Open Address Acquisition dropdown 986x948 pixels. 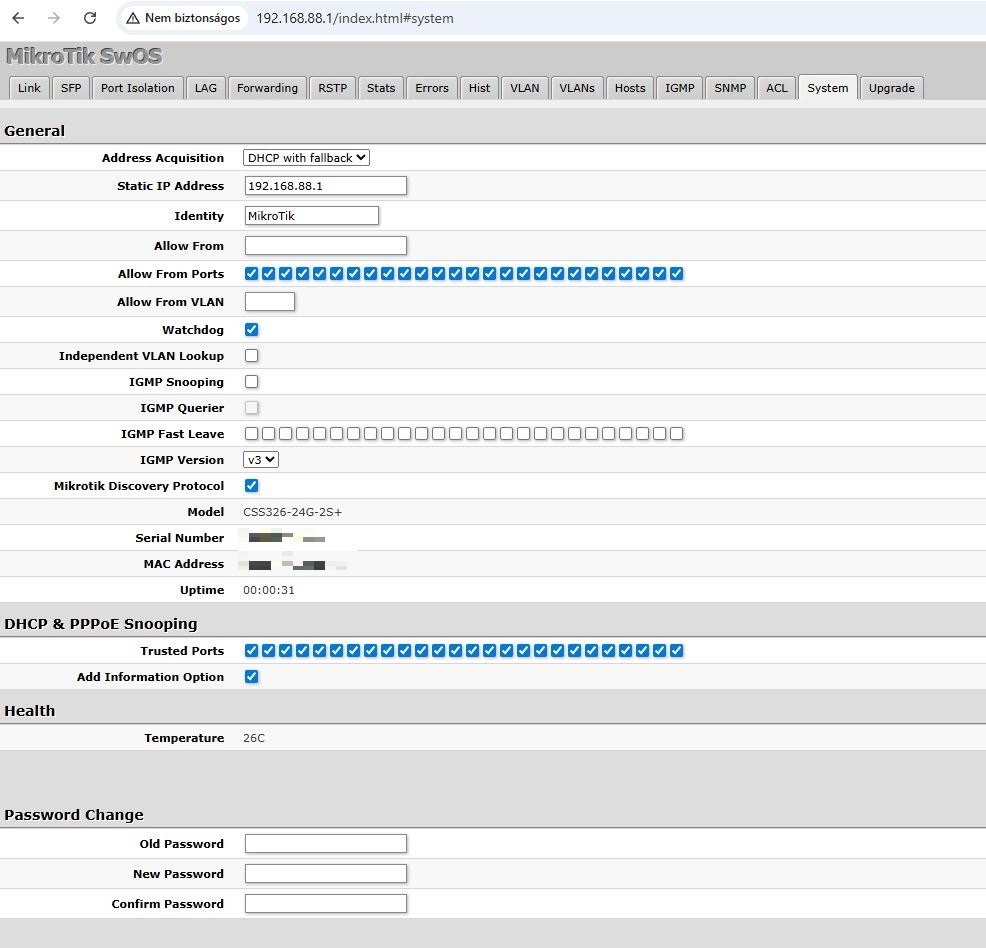point(306,158)
